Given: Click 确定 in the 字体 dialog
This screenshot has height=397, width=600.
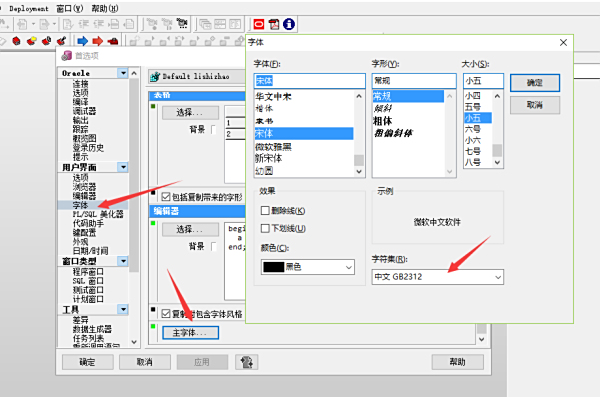Looking at the screenshot, I should click(535, 83).
